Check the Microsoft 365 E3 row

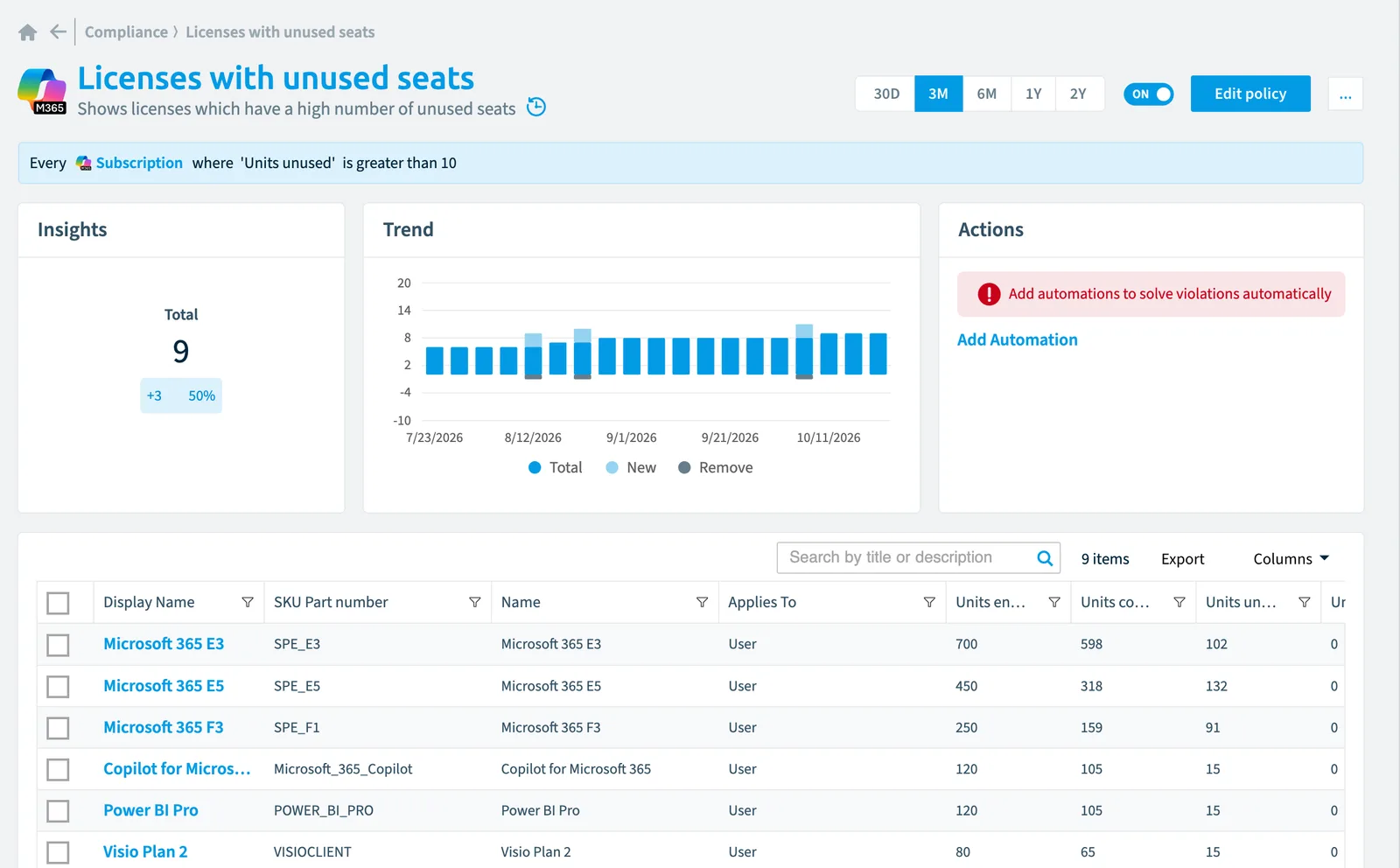[x=58, y=645]
